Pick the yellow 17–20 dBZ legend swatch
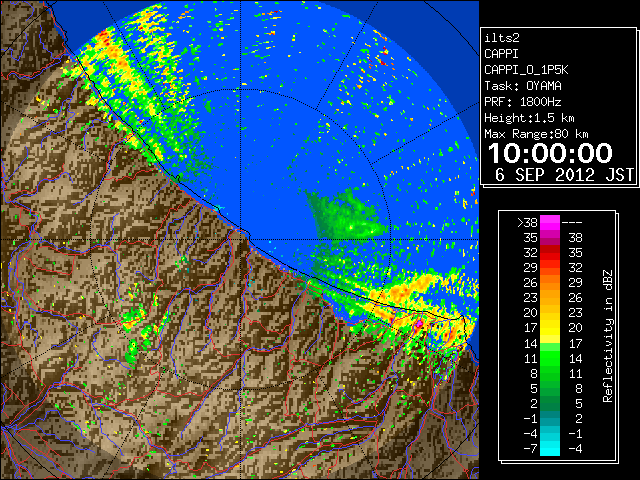The width and height of the screenshot is (640, 480). click(x=550, y=328)
